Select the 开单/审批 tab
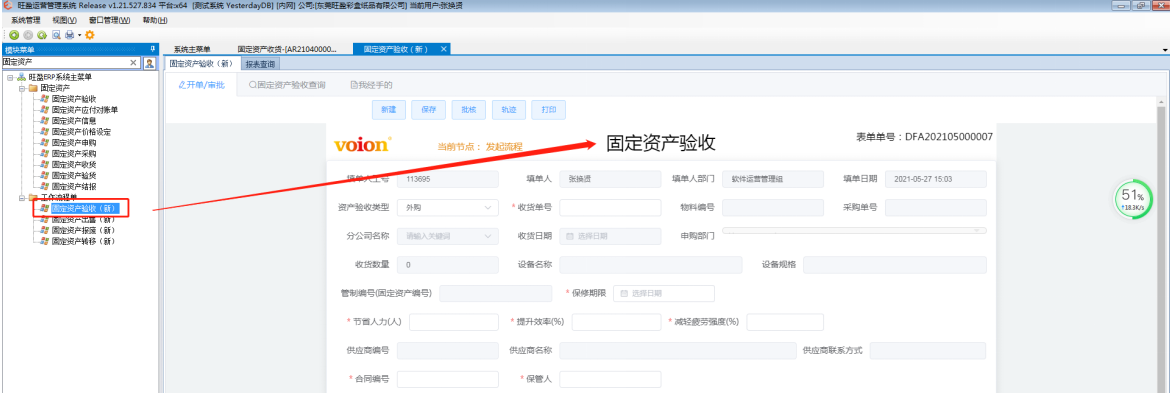Viewport: 1170px width, 393px height. 201,85
